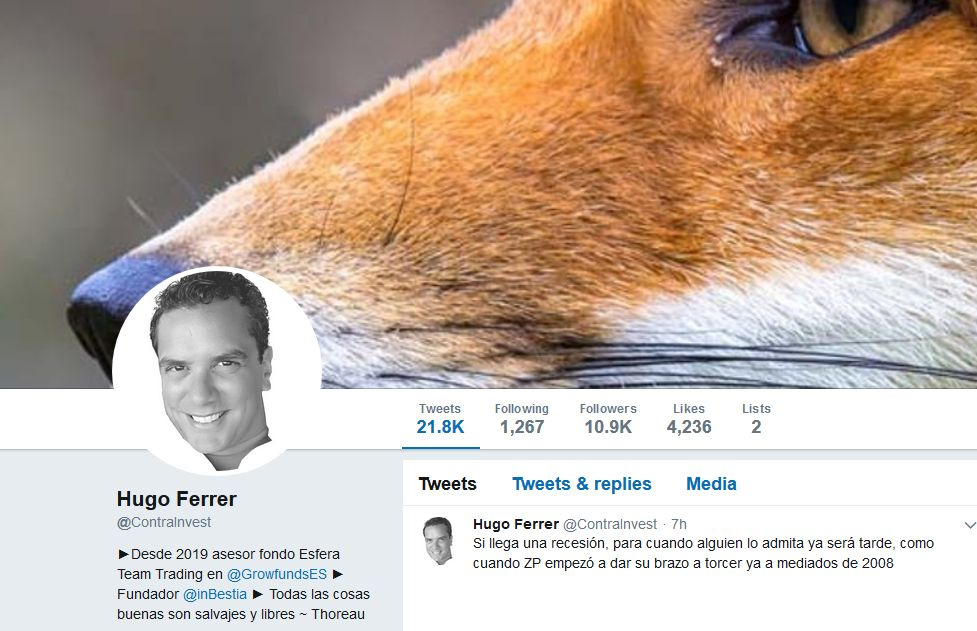Open the @inBestia mention in bio
Image resolution: width=977 pixels, height=631 pixels.
coord(215,594)
